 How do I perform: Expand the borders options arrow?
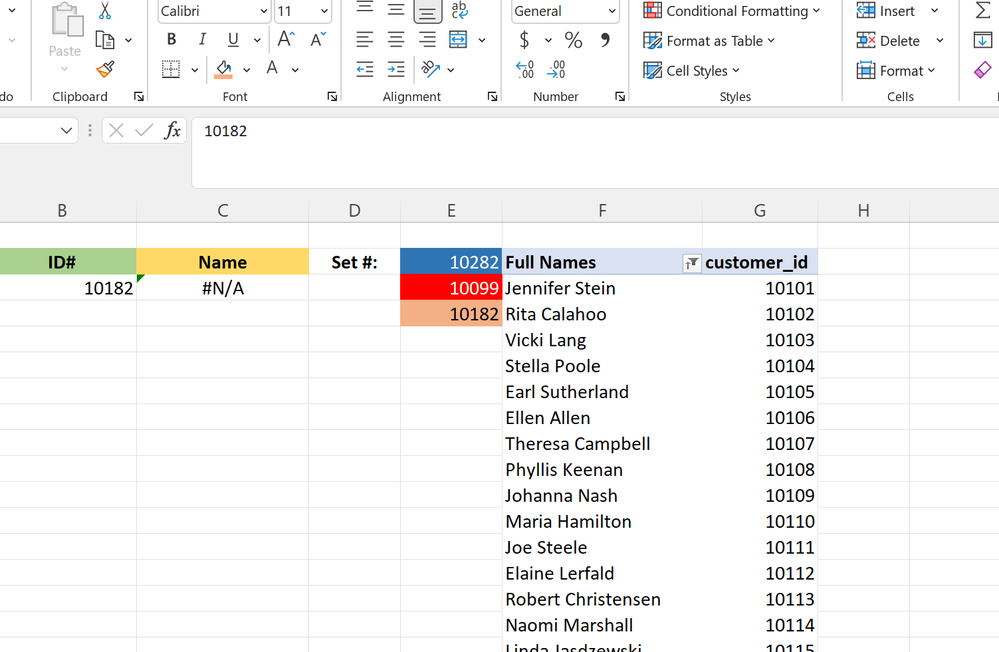click(194, 69)
